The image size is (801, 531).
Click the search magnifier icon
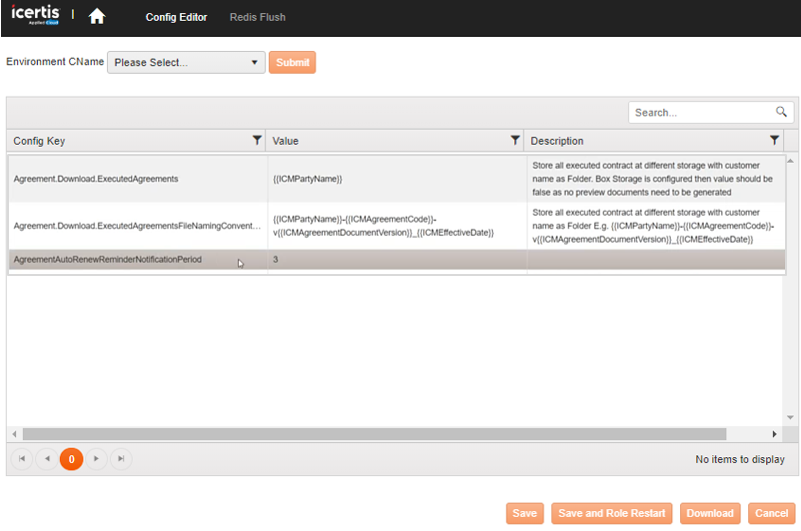click(x=782, y=112)
